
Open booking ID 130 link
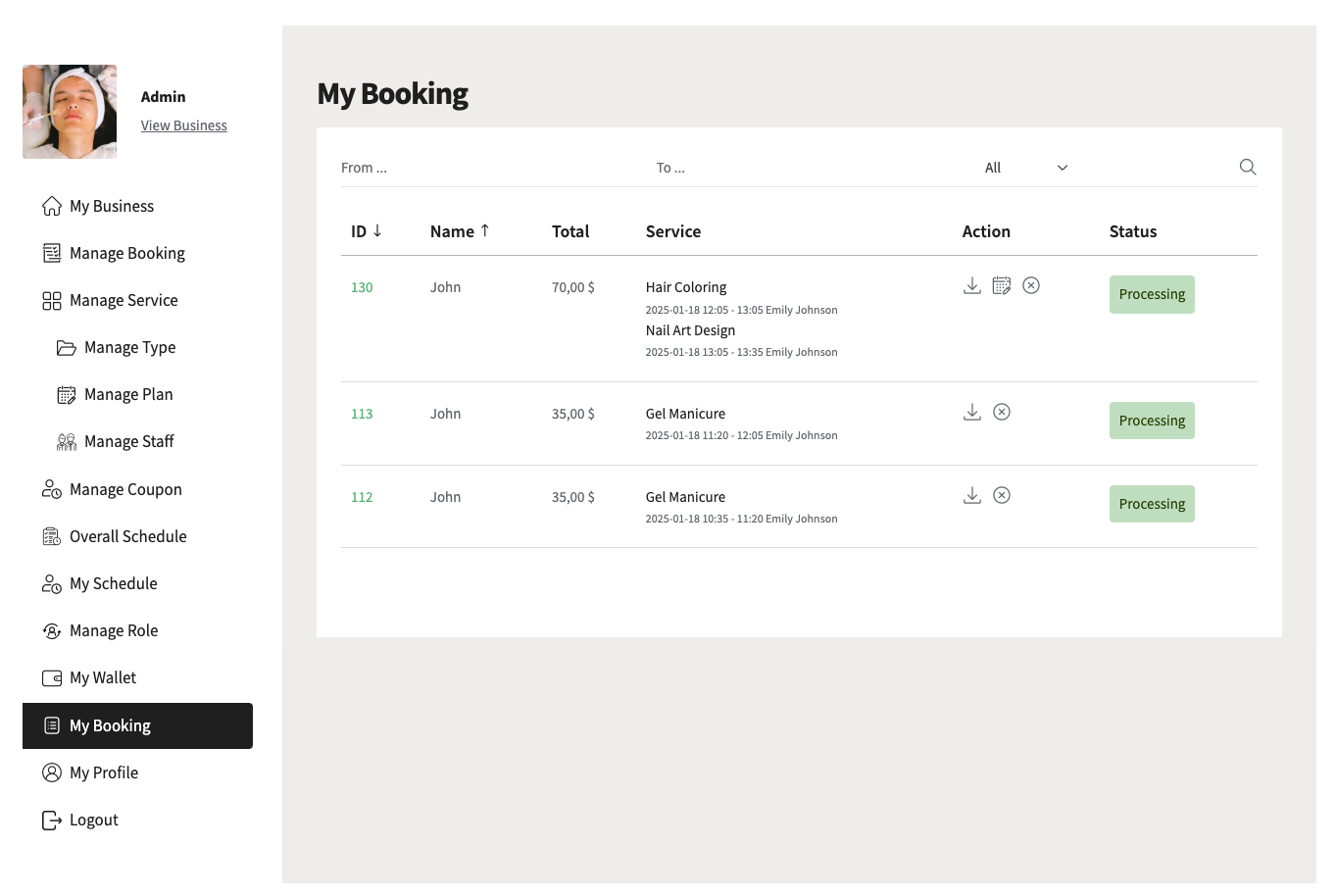coord(362,287)
